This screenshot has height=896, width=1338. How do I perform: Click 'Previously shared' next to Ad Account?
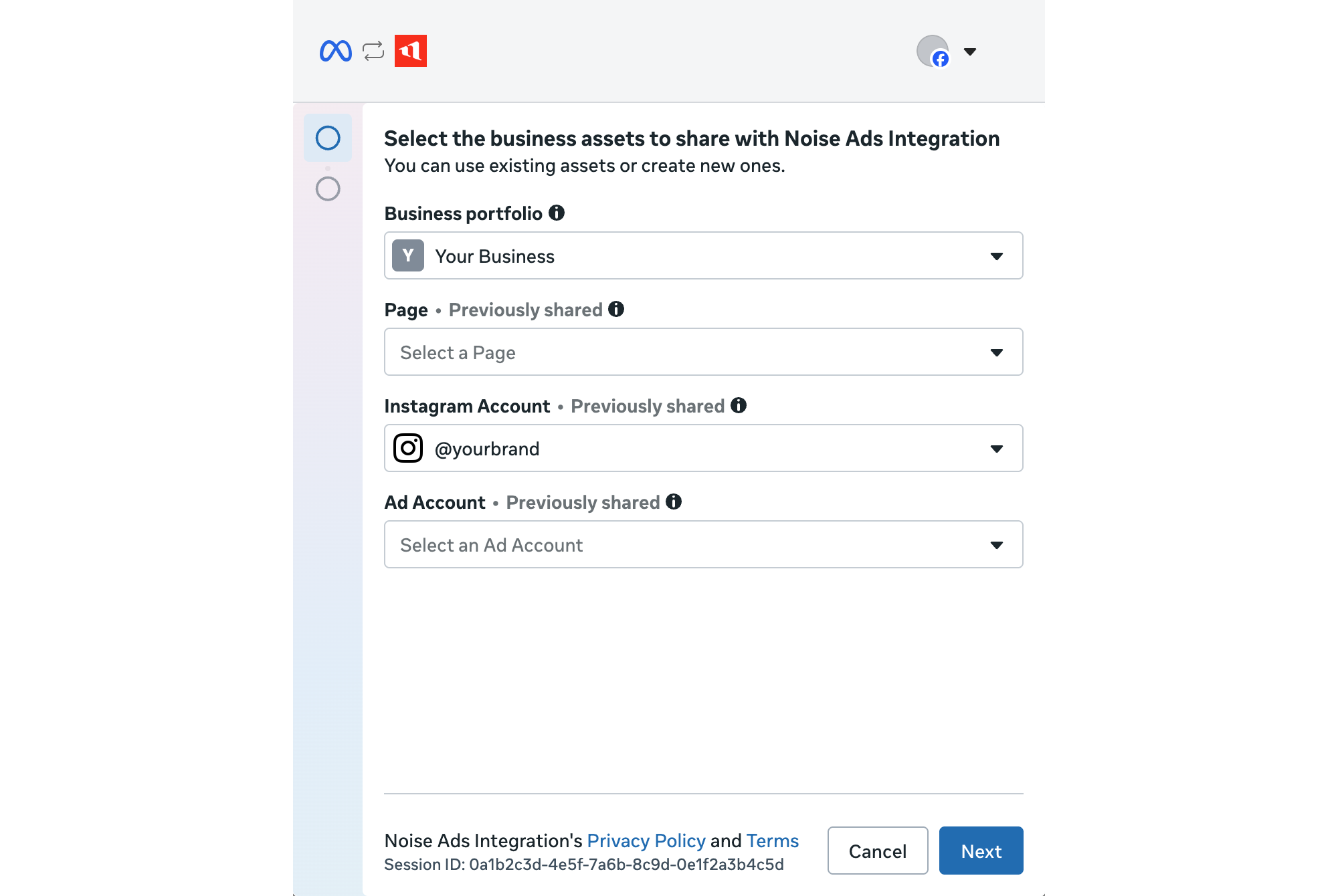tap(583, 502)
